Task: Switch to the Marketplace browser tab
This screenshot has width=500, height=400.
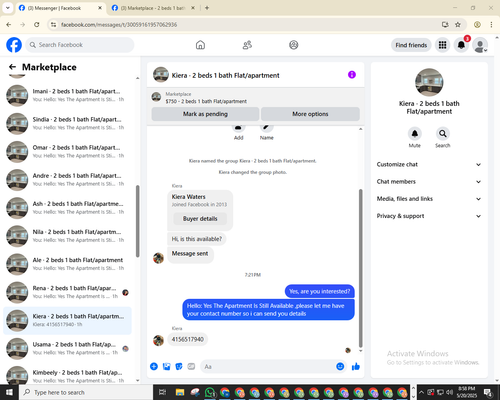Action: 153,8
